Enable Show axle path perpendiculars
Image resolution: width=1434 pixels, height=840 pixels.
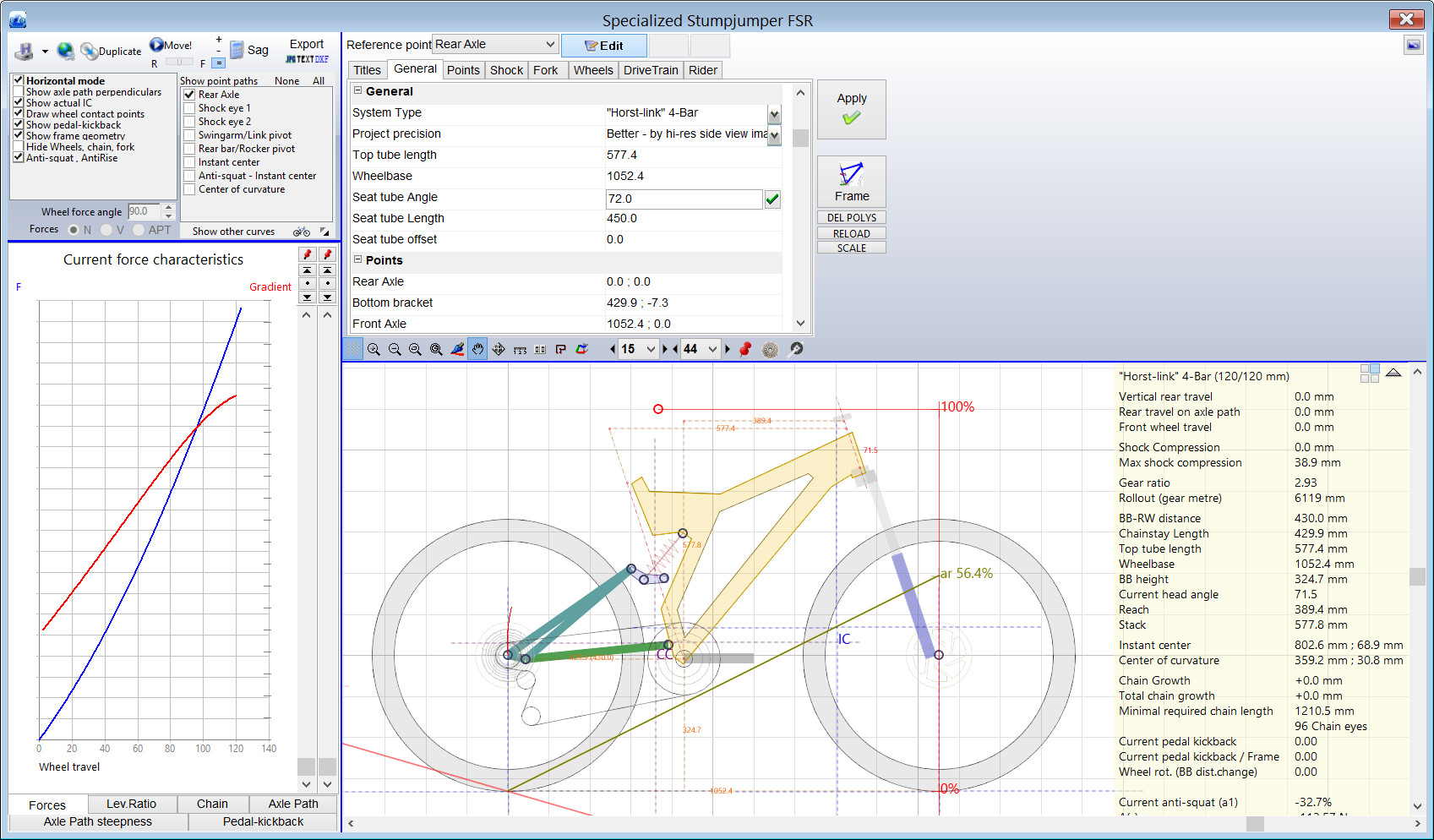(19, 91)
